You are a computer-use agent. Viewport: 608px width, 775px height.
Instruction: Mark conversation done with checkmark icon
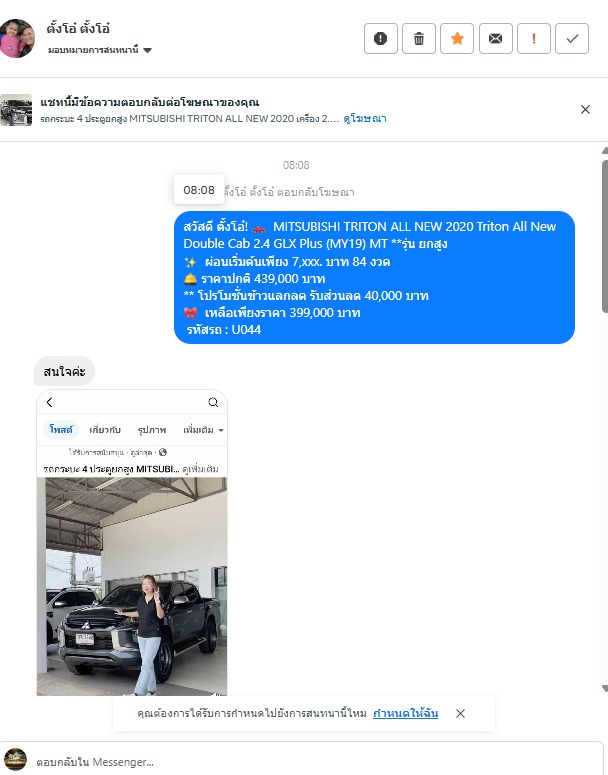point(572,39)
